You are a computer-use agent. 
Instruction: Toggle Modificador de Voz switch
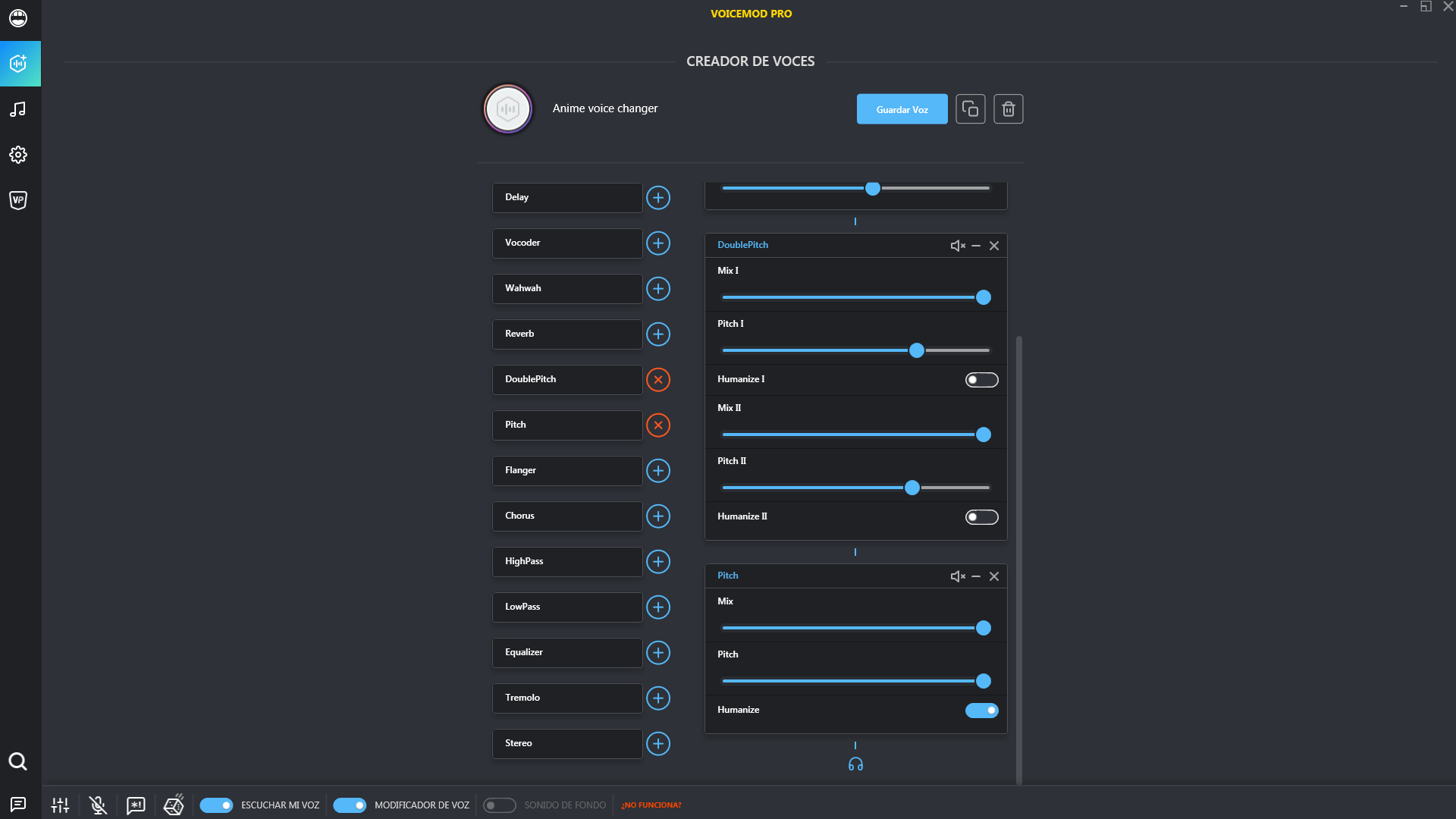coord(350,805)
